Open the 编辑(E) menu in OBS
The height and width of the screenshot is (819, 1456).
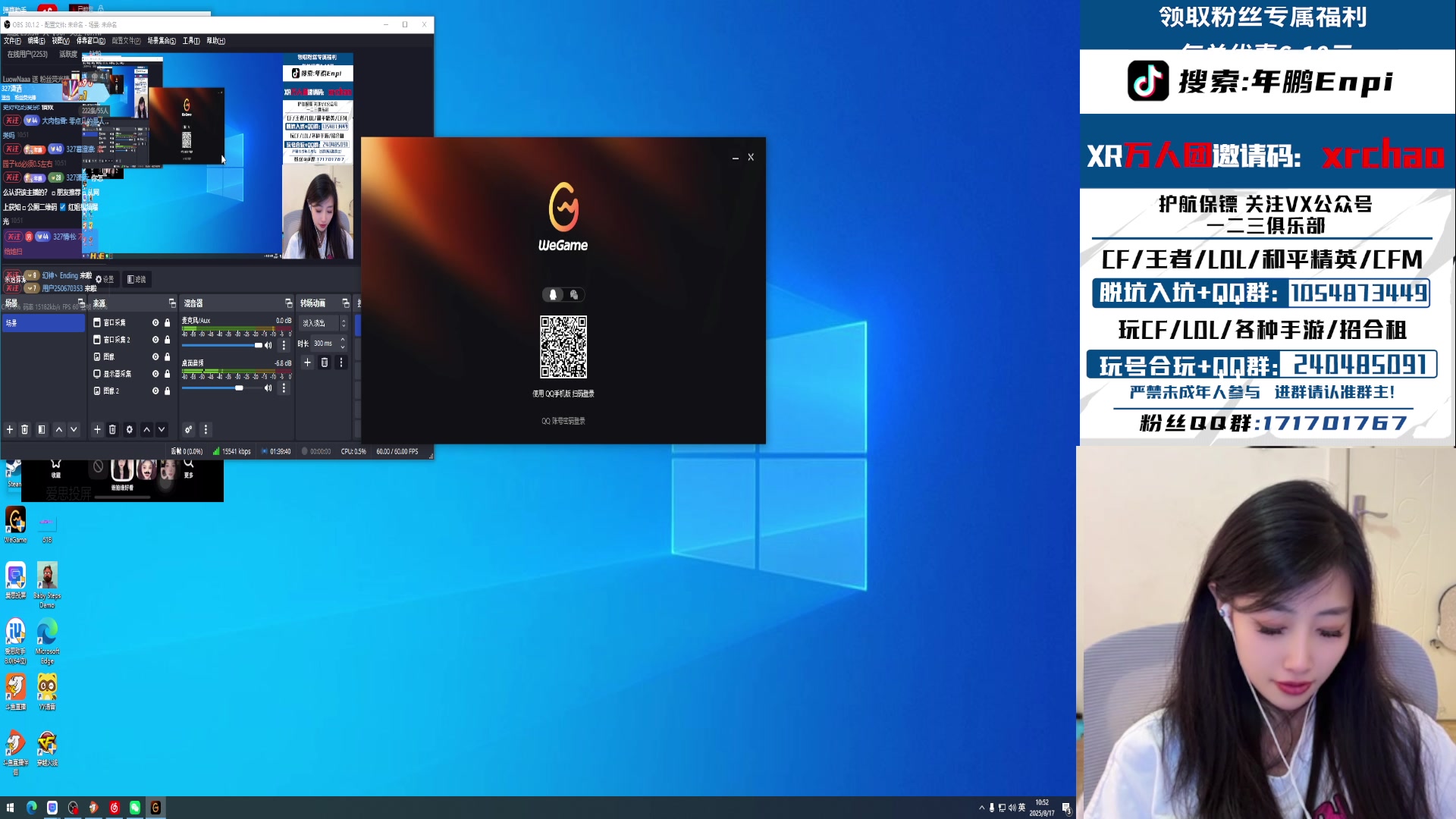36,41
